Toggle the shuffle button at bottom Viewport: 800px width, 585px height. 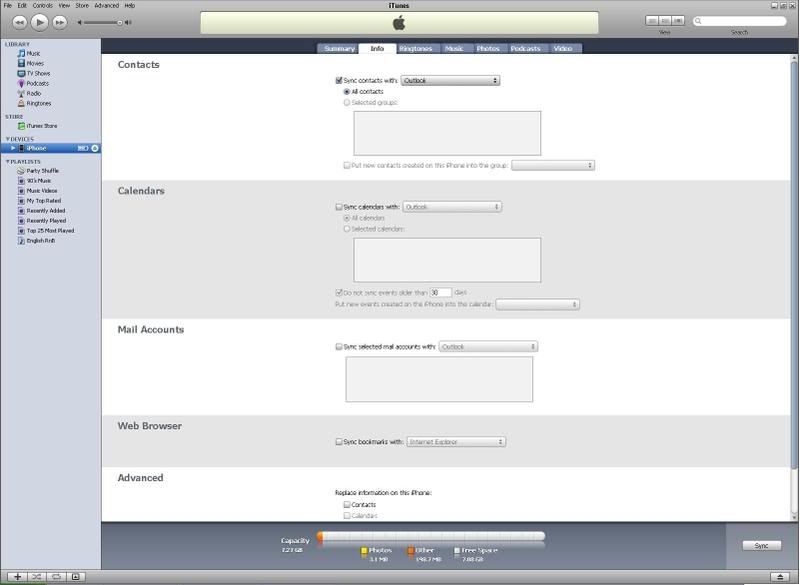[x=37, y=577]
